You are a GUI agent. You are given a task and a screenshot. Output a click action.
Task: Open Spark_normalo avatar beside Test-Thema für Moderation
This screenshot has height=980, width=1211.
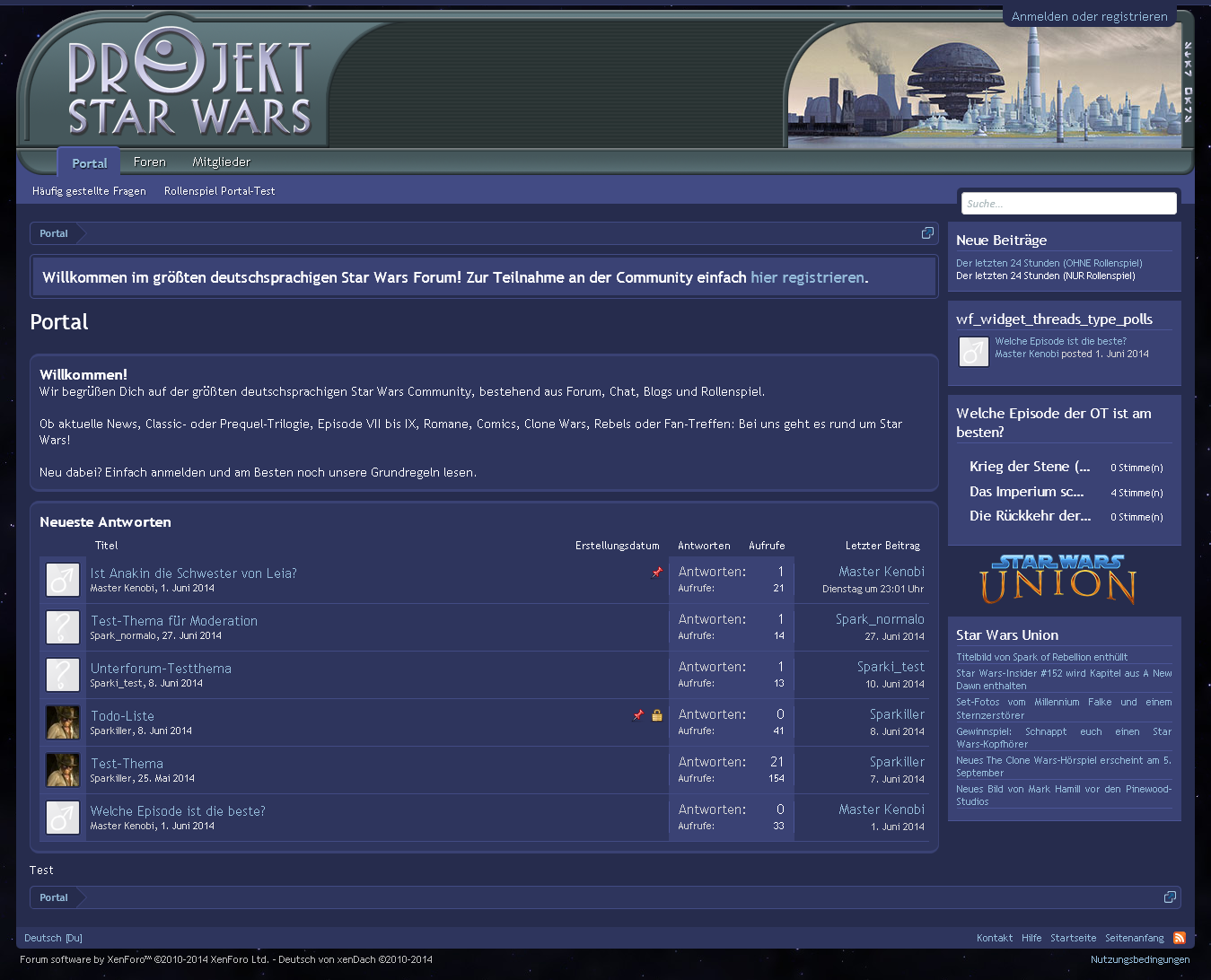coord(63,627)
